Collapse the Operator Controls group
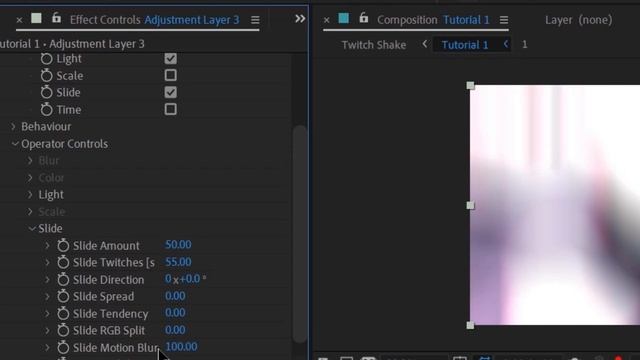 [x=15, y=144]
